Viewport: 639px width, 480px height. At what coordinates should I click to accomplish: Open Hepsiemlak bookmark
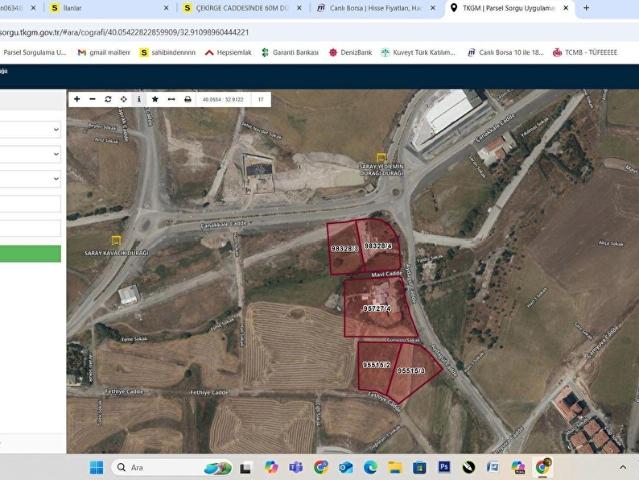[228, 53]
